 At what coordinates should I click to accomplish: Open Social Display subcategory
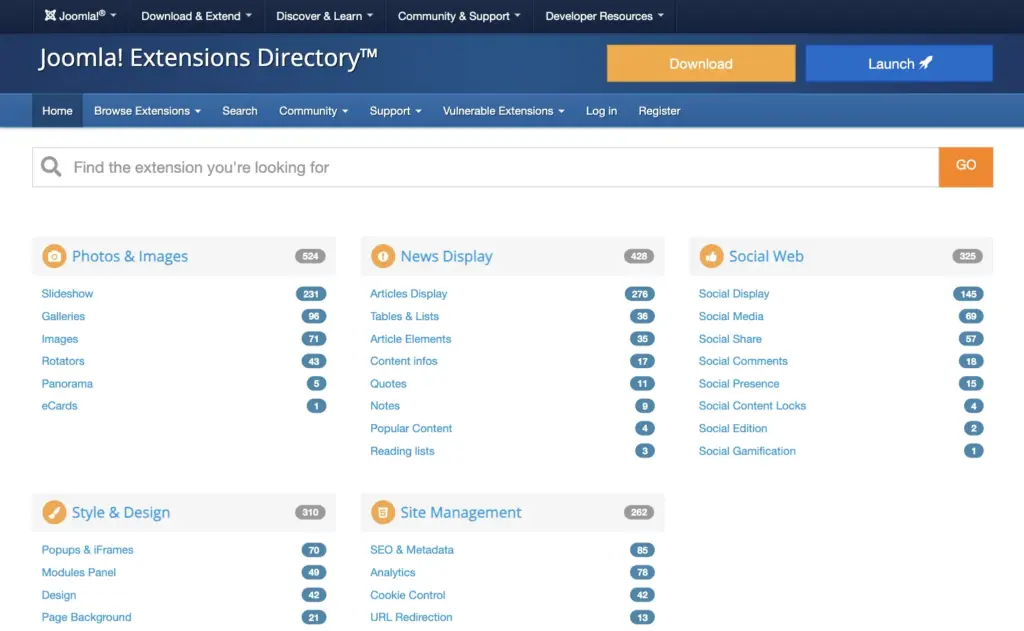[x=734, y=294]
